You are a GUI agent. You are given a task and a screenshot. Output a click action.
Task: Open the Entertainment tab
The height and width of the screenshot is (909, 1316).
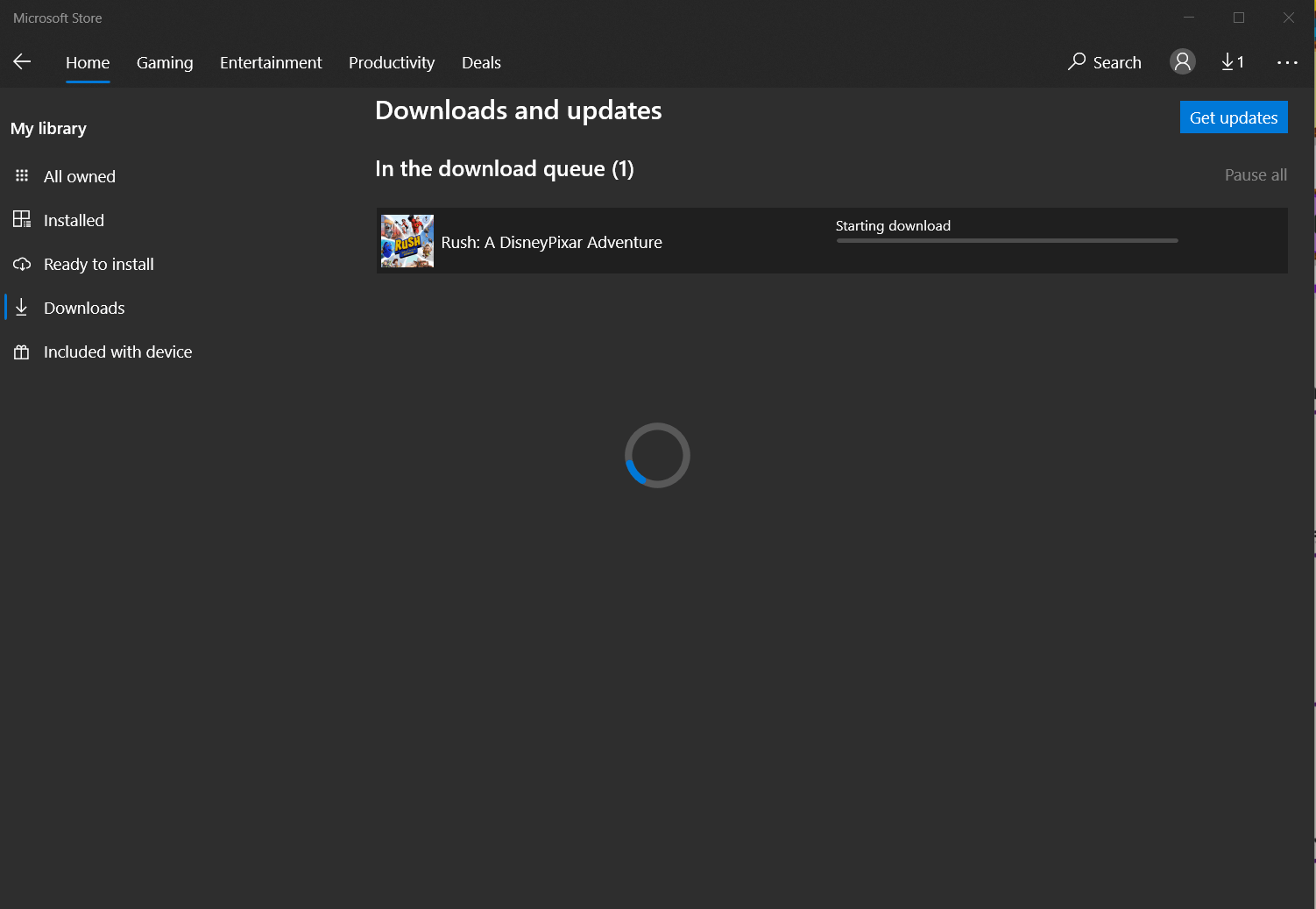coord(271,63)
